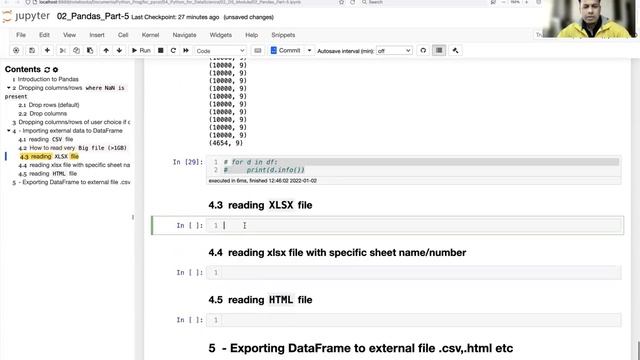
Task: Click the heading 5 - Exporting DataFrame to external file
Action: pos(360,348)
